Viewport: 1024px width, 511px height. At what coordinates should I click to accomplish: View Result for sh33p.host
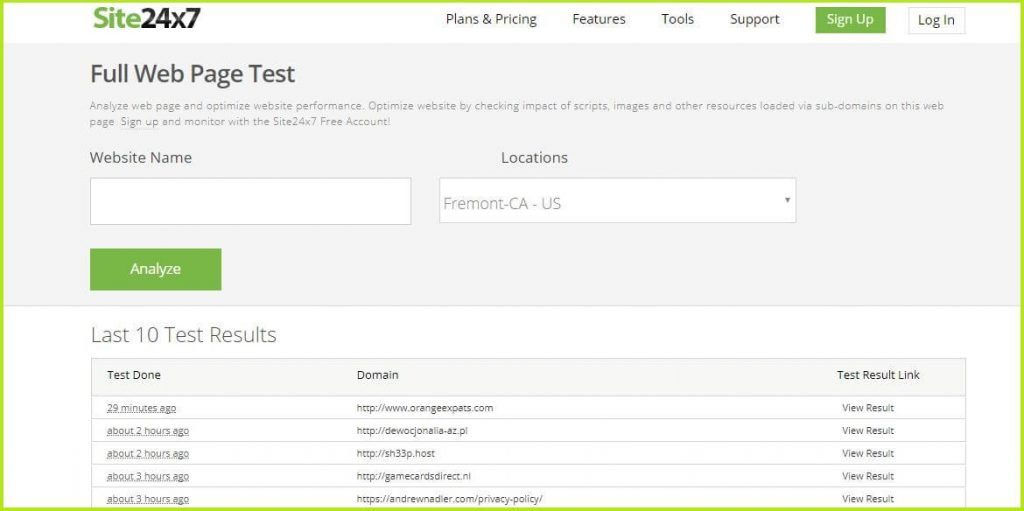(868, 453)
